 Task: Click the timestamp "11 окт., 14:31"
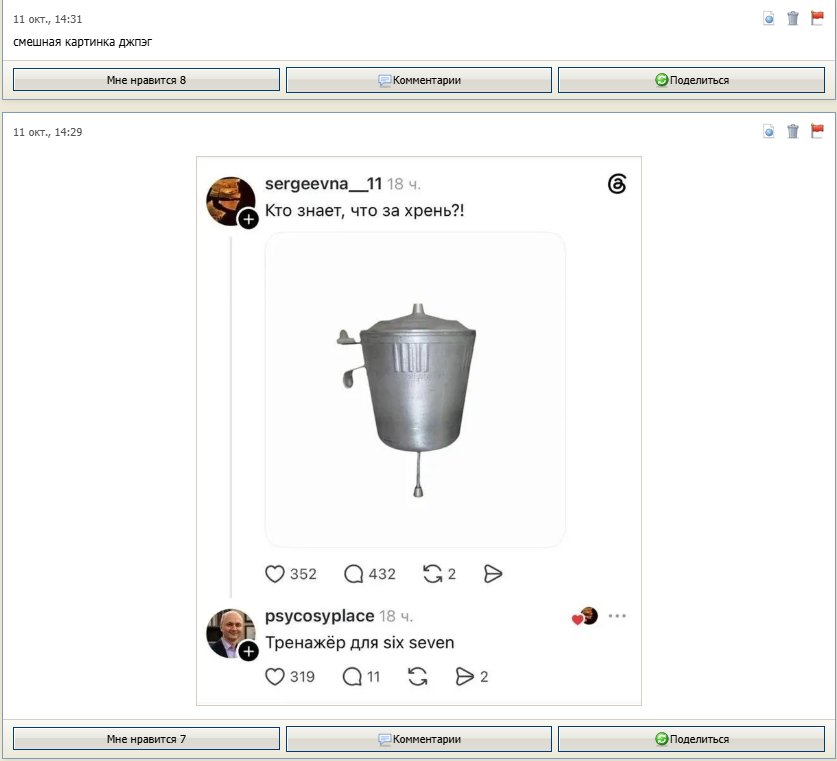[x=48, y=19]
